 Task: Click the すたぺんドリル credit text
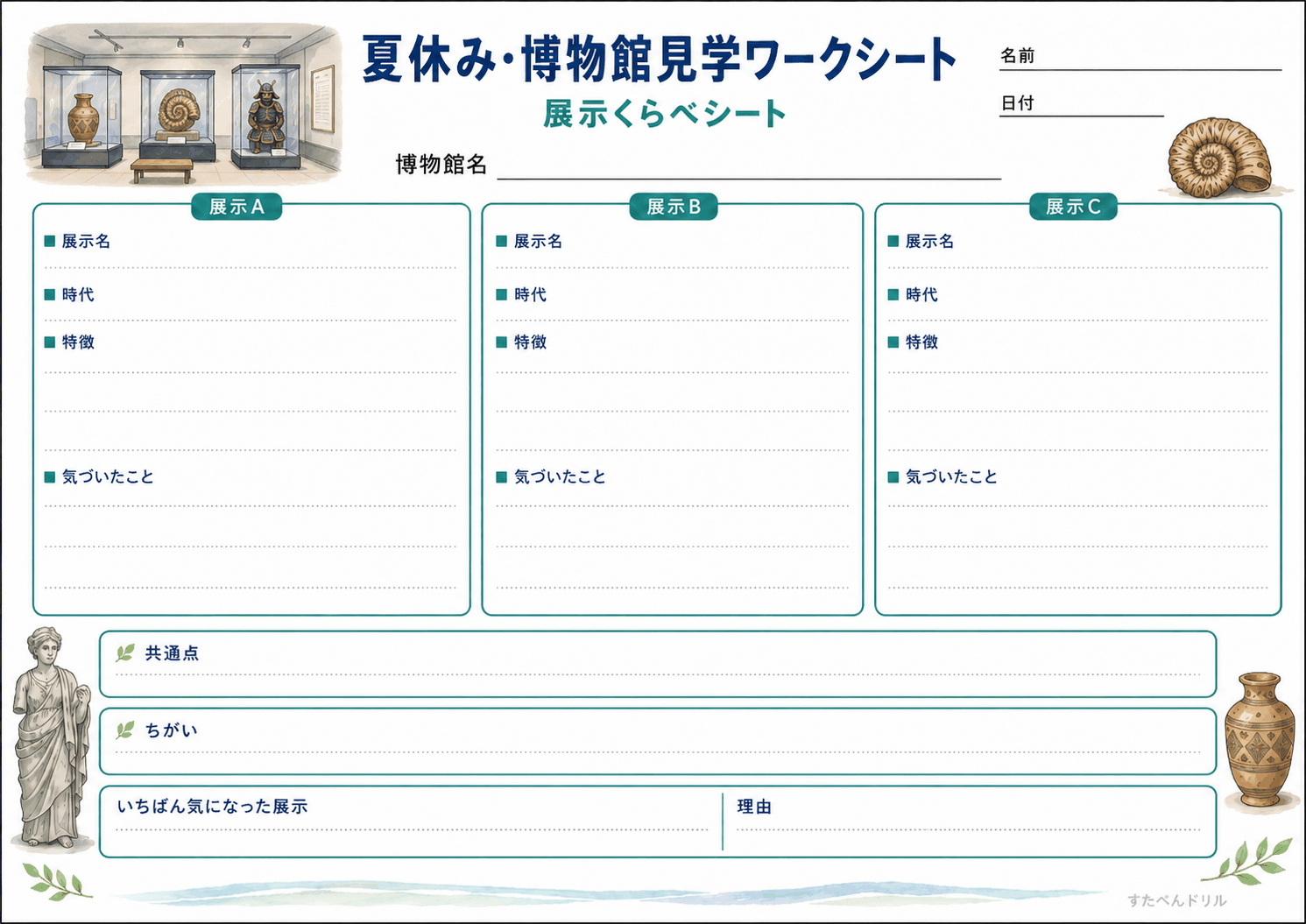(x=1177, y=899)
